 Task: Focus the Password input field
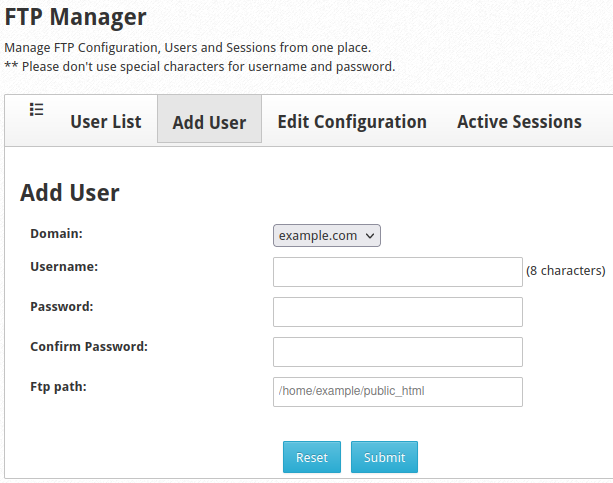(397, 312)
